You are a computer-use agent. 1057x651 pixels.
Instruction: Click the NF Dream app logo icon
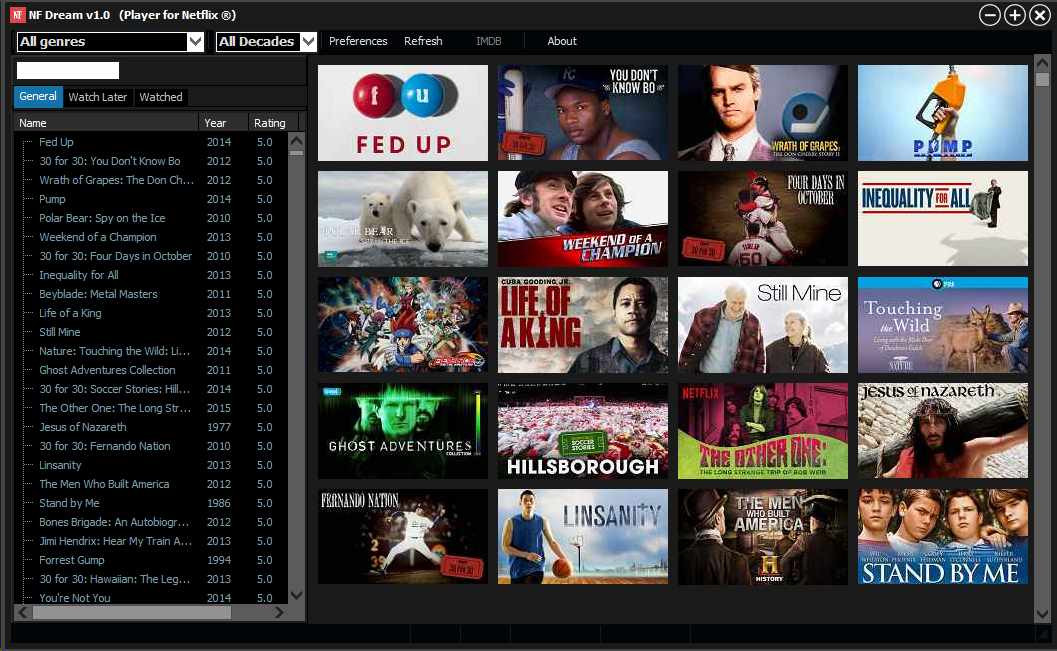(18, 15)
